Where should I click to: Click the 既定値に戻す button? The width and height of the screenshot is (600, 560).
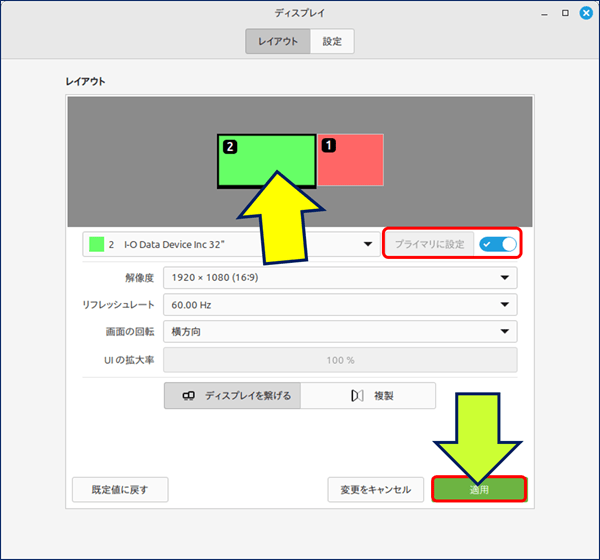click(x=120, y=489)
